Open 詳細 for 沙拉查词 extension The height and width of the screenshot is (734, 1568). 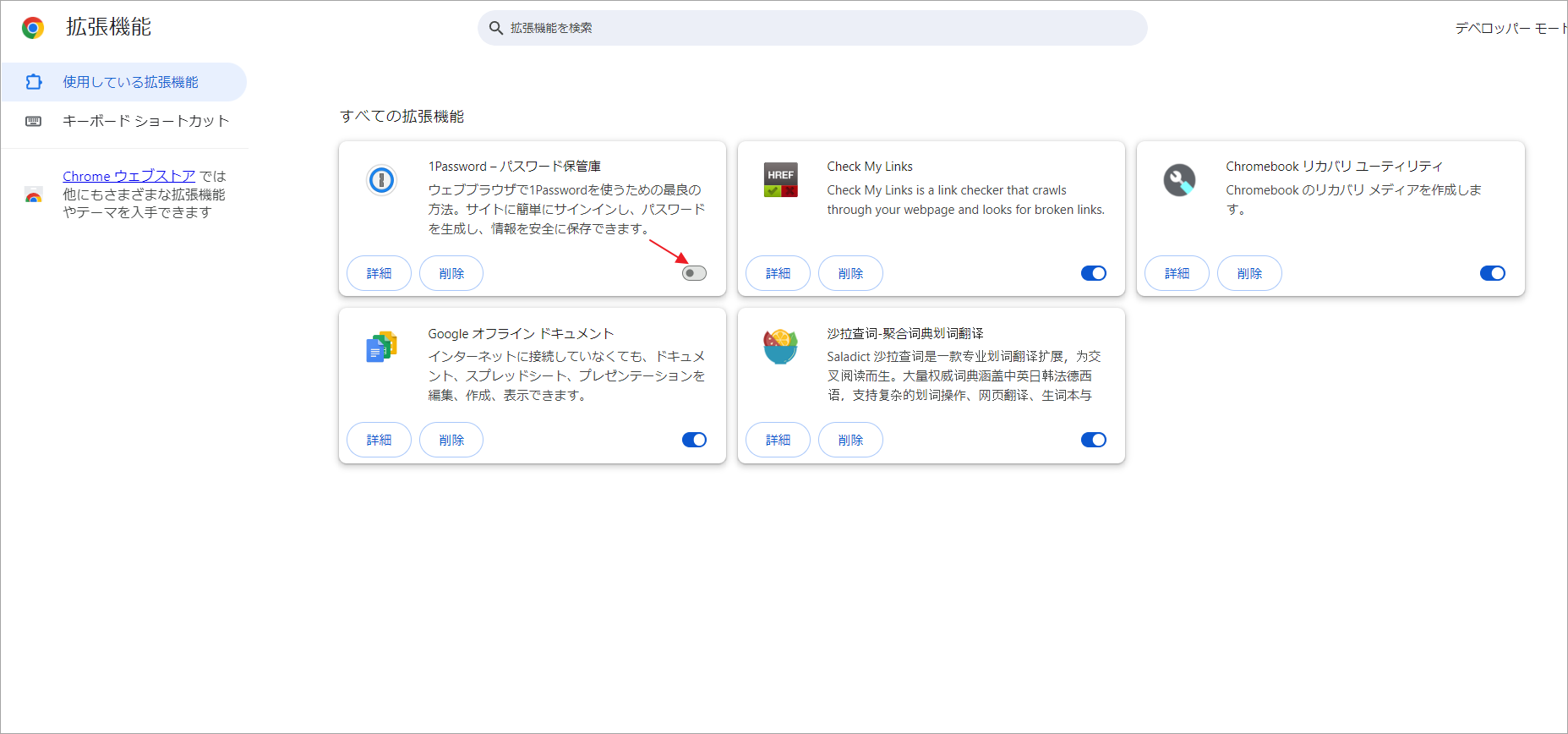click(x=778, y=440)
